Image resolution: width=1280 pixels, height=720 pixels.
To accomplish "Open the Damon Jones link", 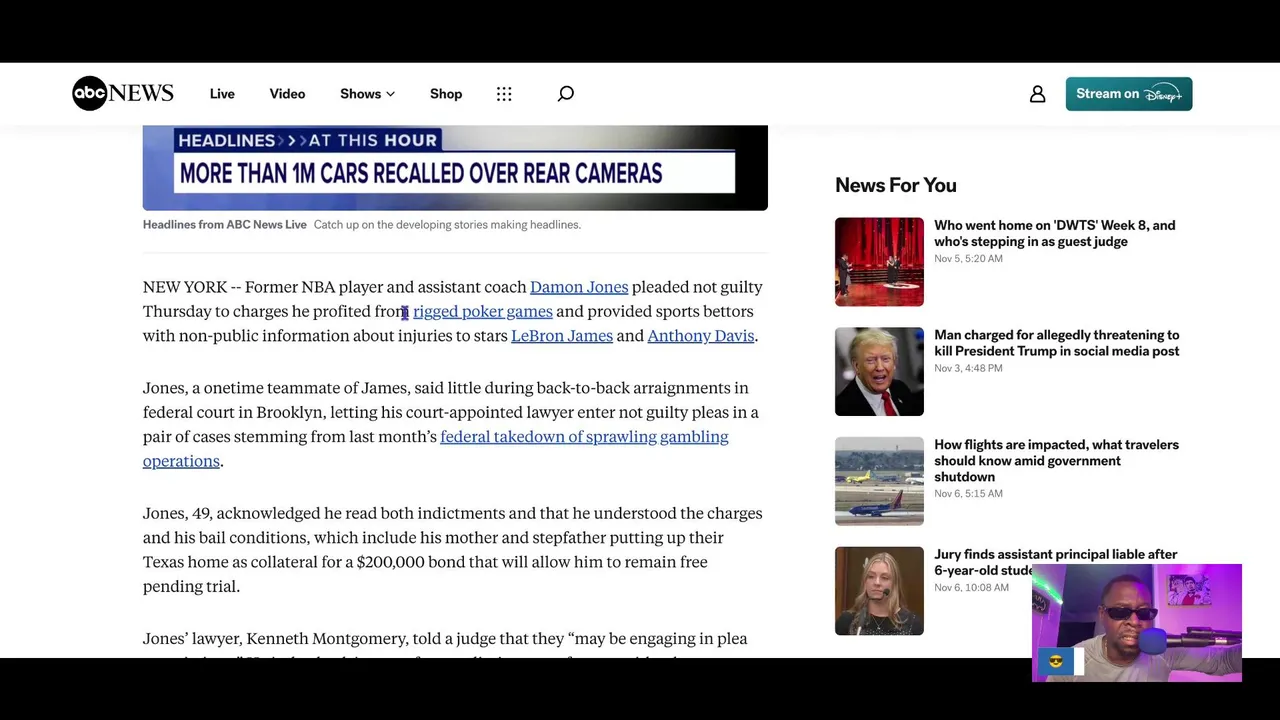I will coord(579,287).
